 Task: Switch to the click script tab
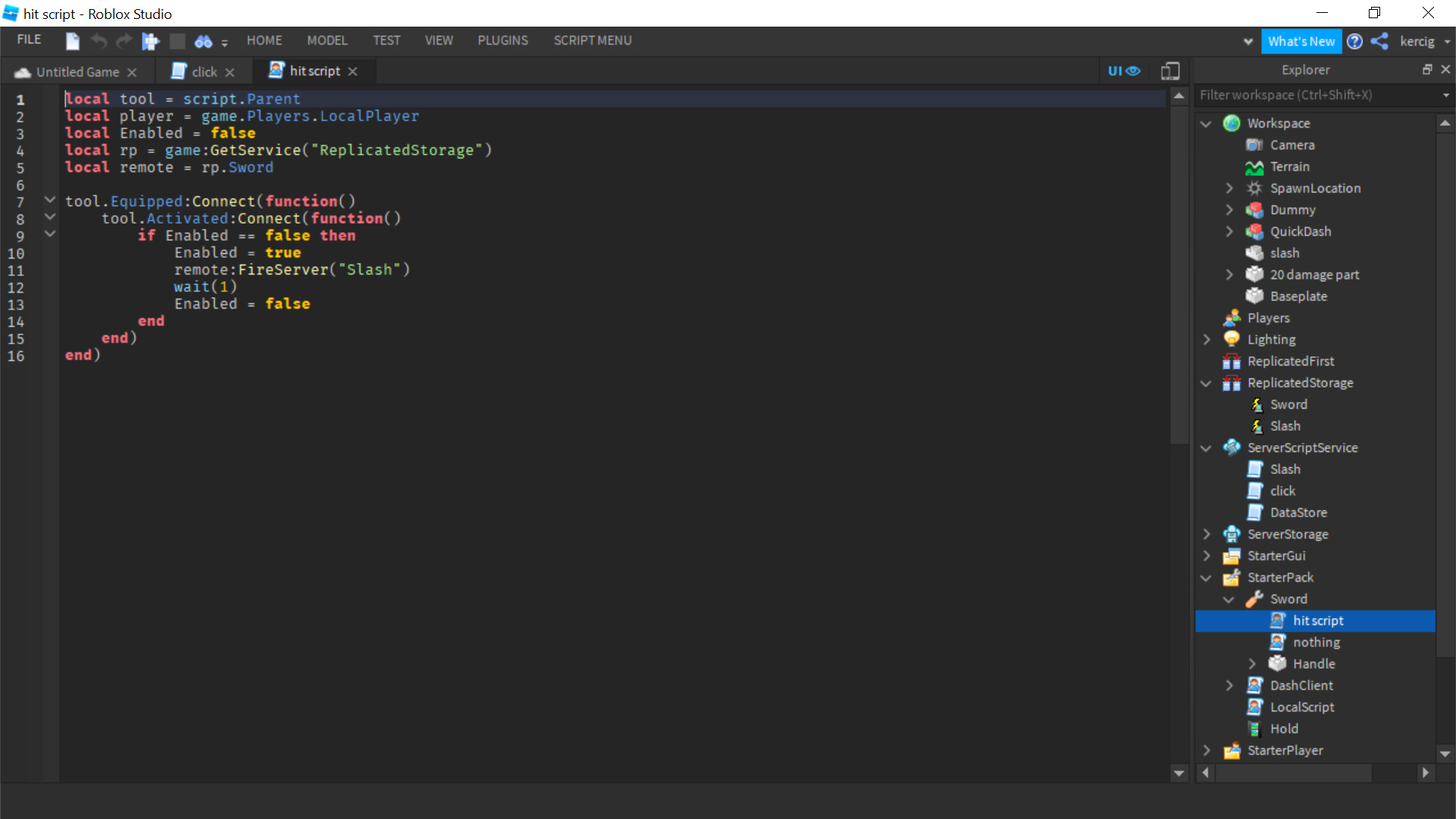tap(204, 72)
